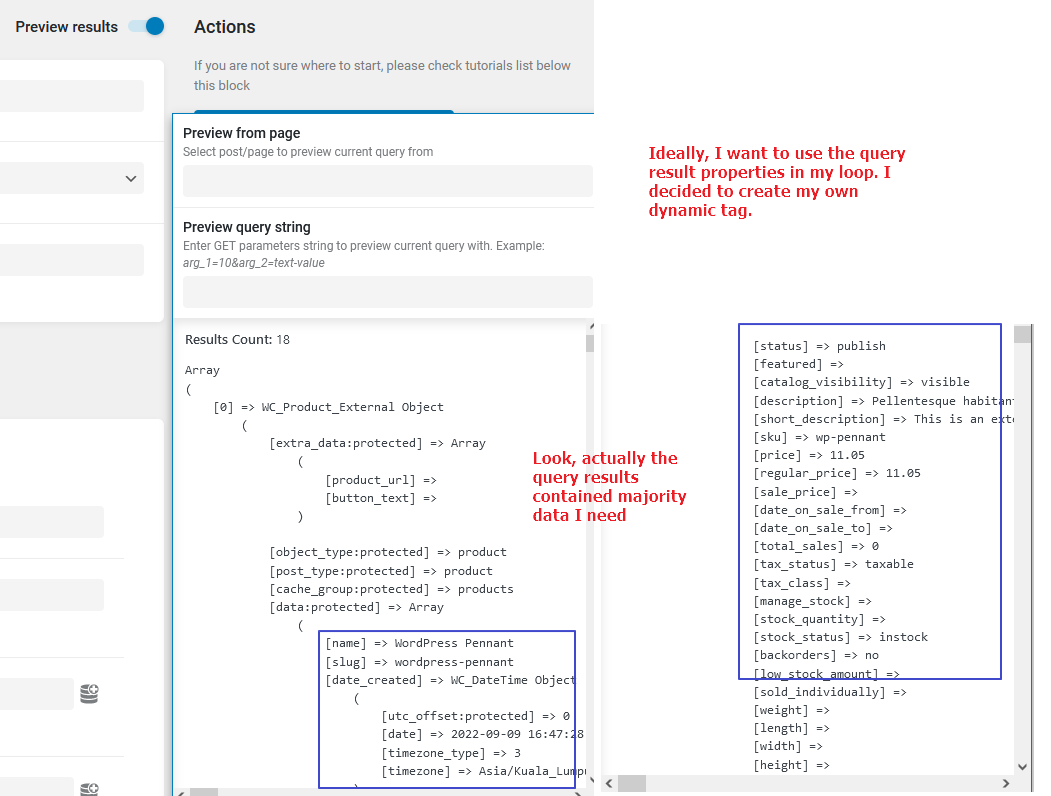Turn off the Preview results toggle
Viewport: 1051px width, 796px height.
pos(146,26)
